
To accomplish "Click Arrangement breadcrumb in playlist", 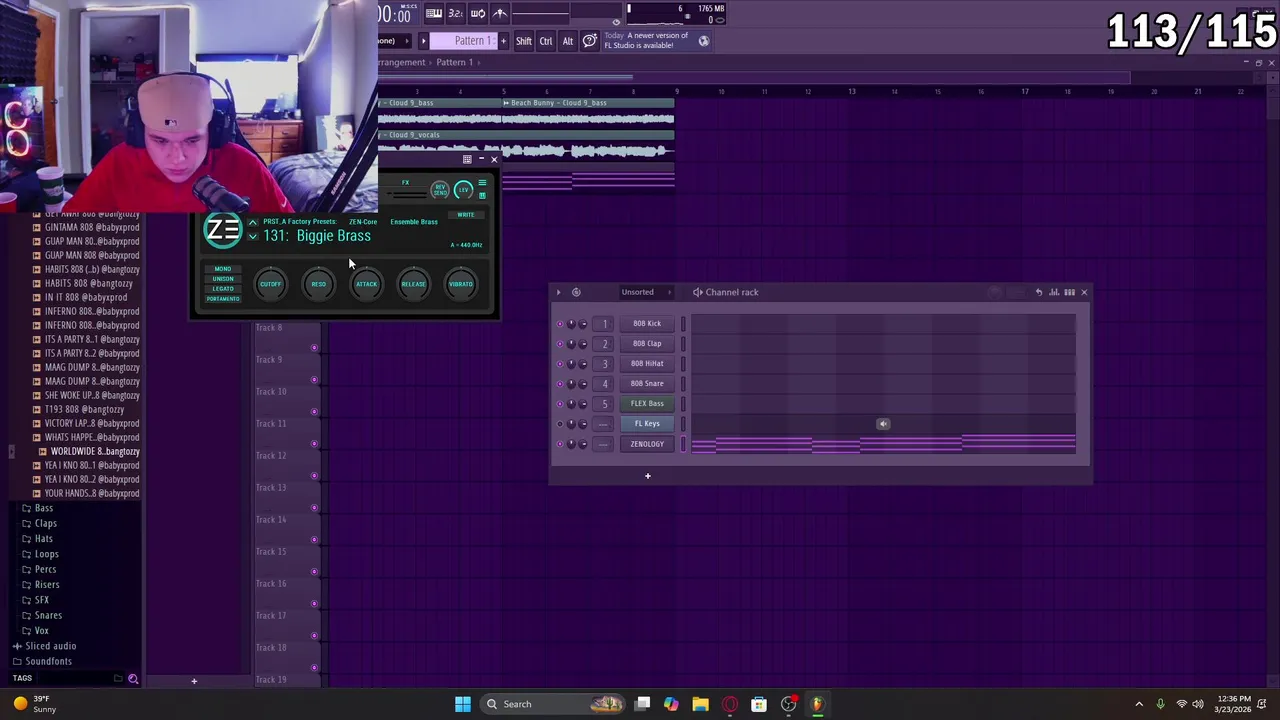I will pos(402,62).
